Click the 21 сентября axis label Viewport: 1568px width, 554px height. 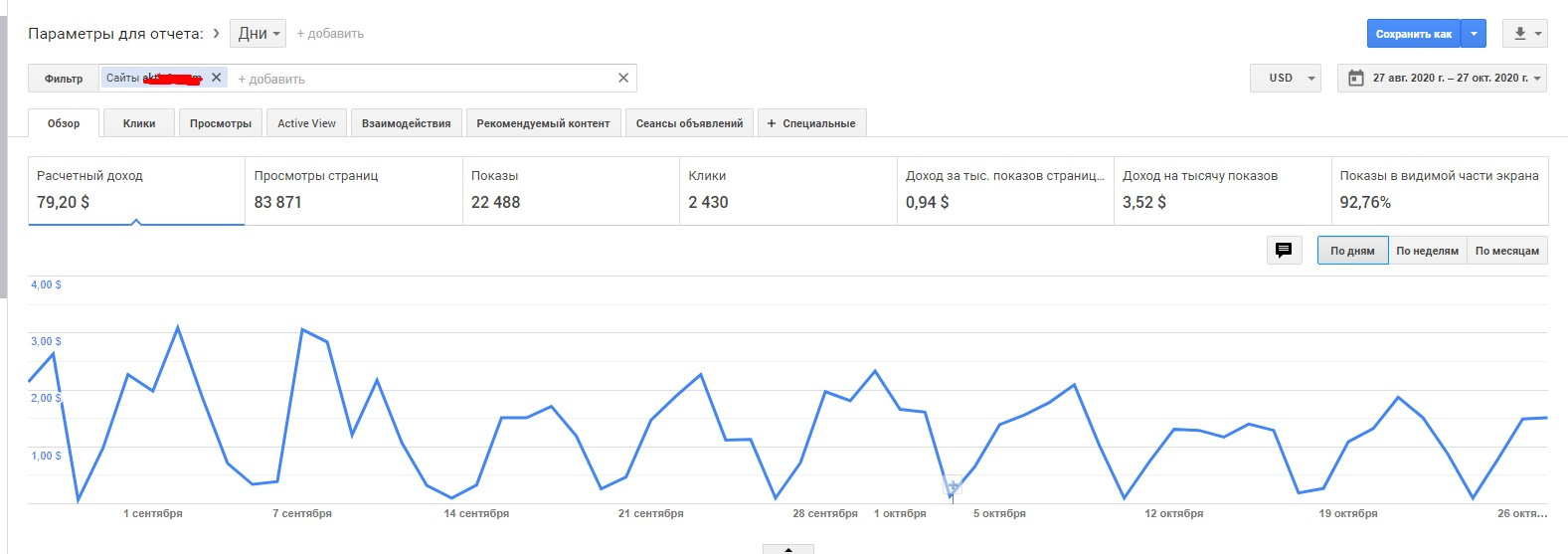651,513
